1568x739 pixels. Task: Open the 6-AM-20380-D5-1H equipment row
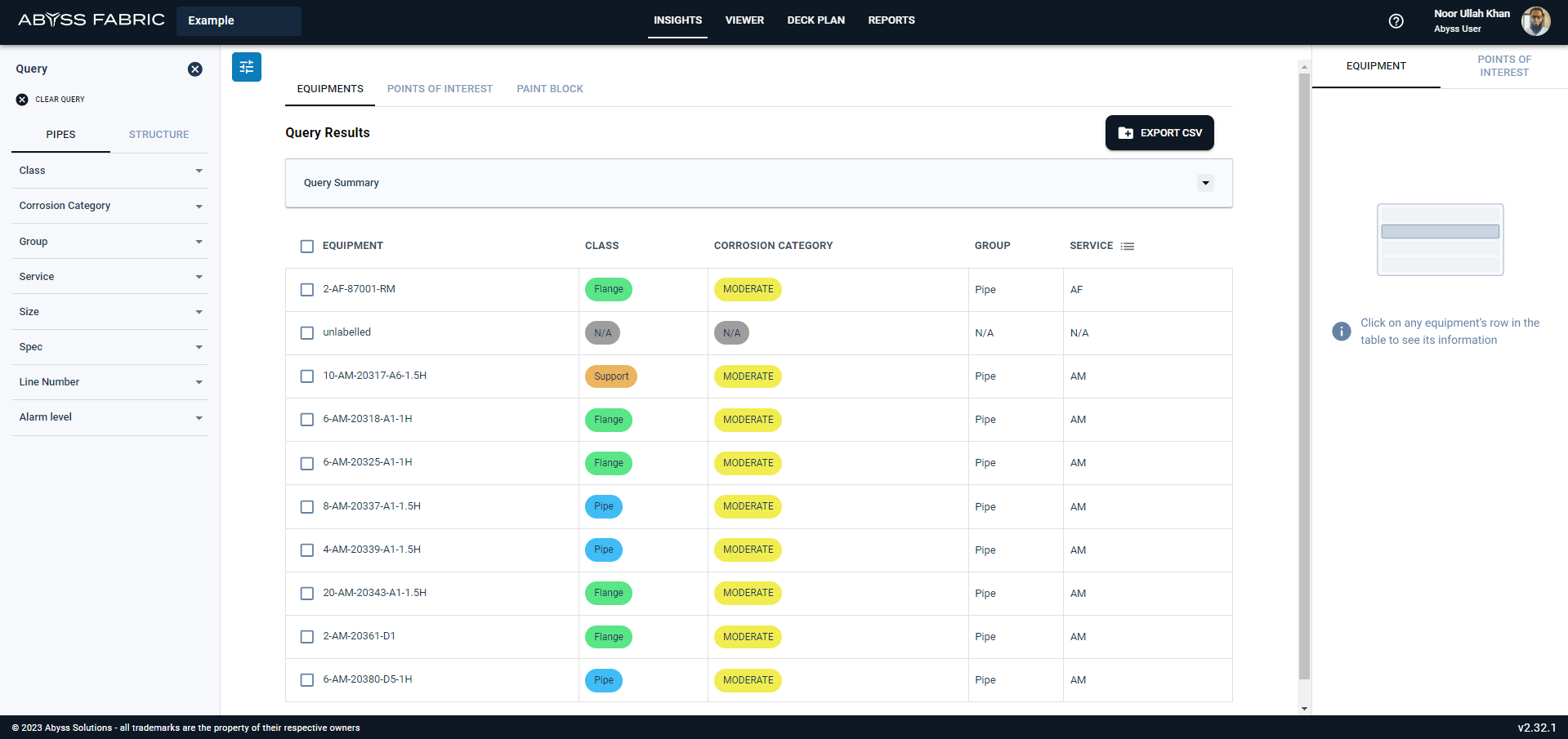(x=758, y=680)
